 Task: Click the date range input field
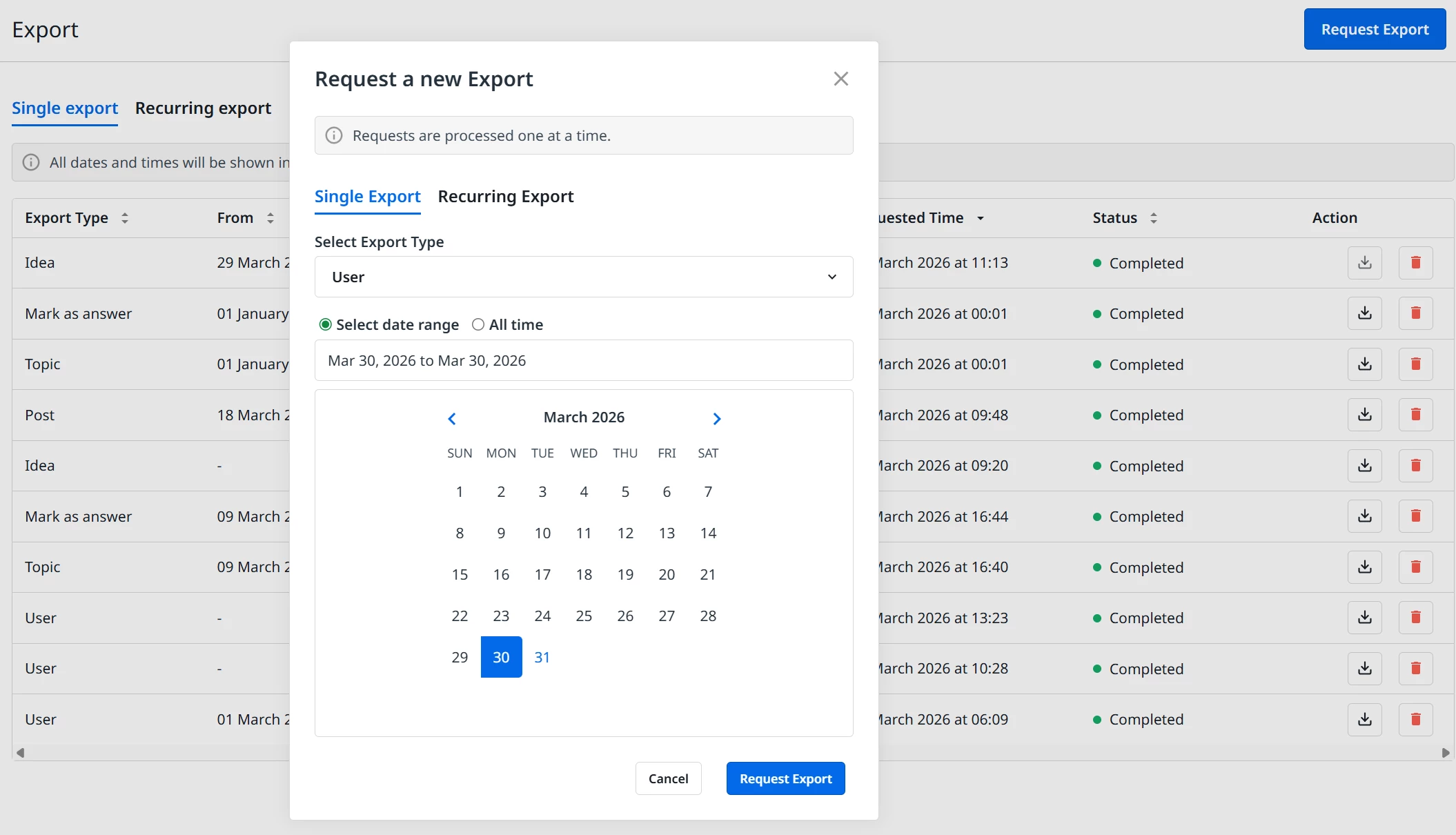click(x=584, y=360)
